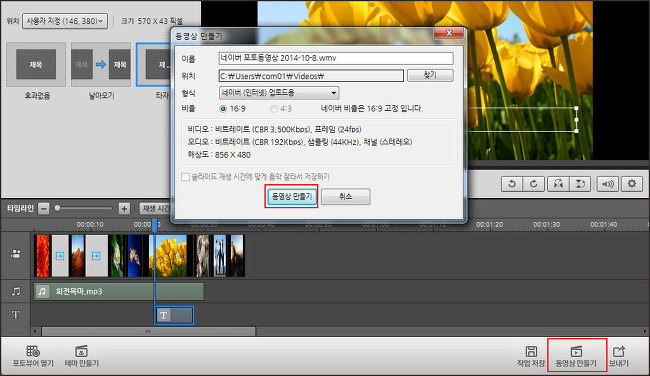Click the video track camera icon
This screenshot has height=376, width=650.
point(15,254)
